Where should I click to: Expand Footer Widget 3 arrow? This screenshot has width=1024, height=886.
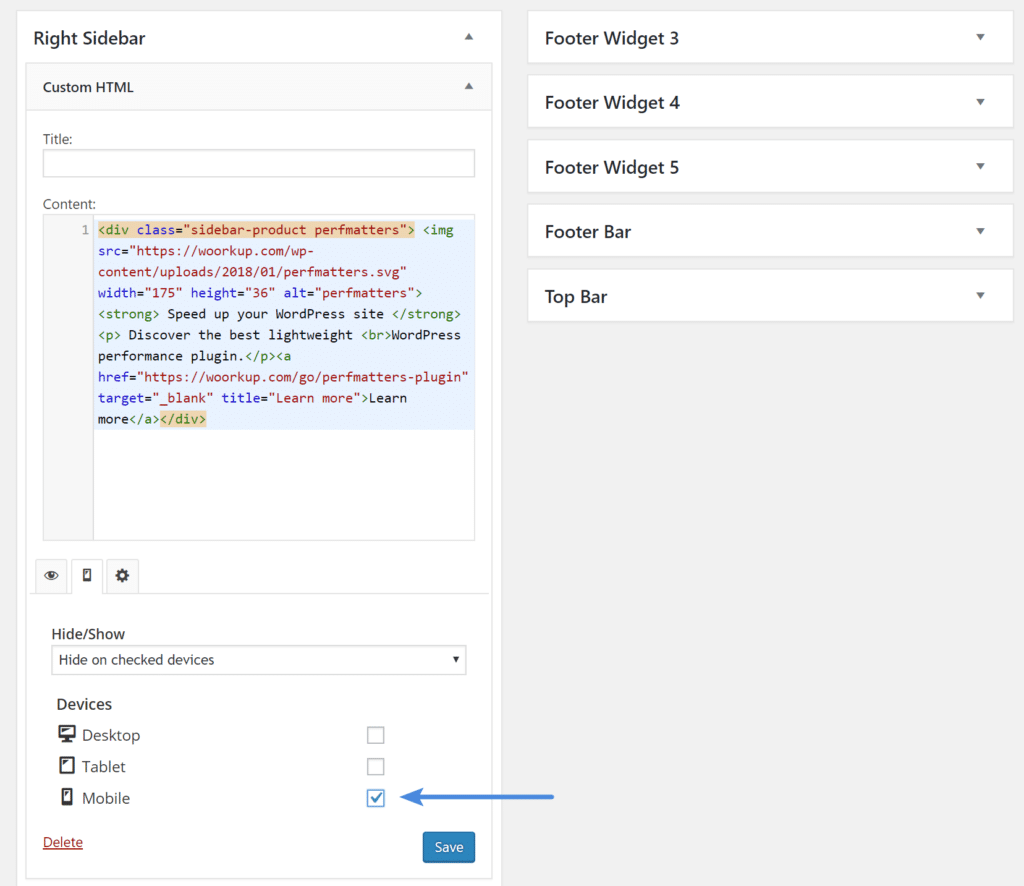tap(980, 37)
